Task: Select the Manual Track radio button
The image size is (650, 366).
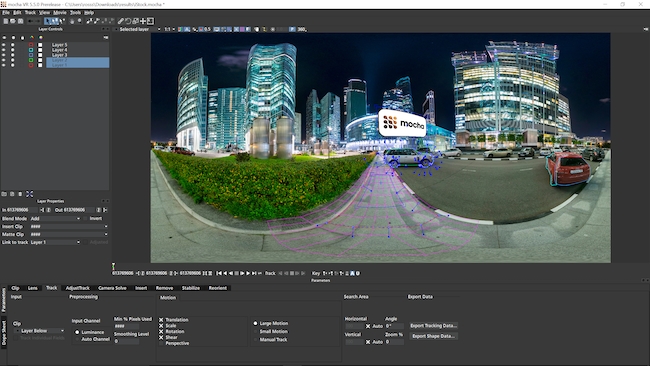Action: pyautogui.click(x=255, y=339)
